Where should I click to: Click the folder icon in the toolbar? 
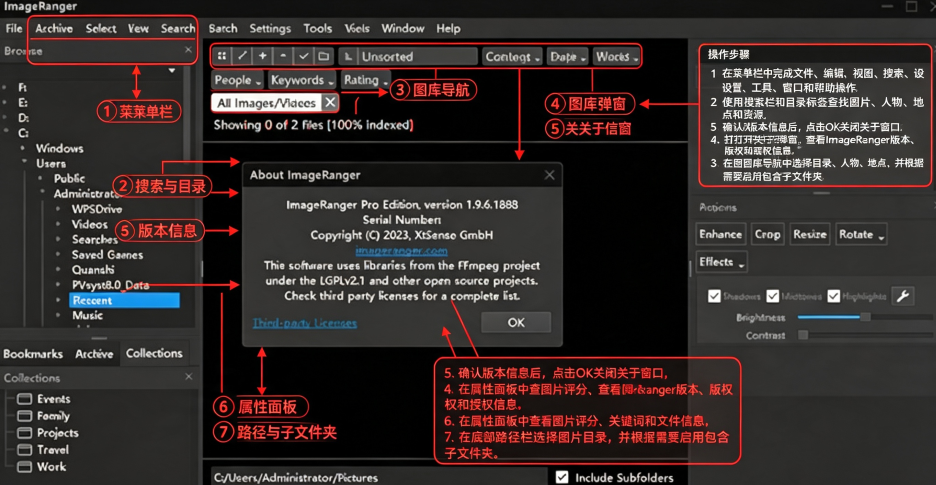coord(323,56)
